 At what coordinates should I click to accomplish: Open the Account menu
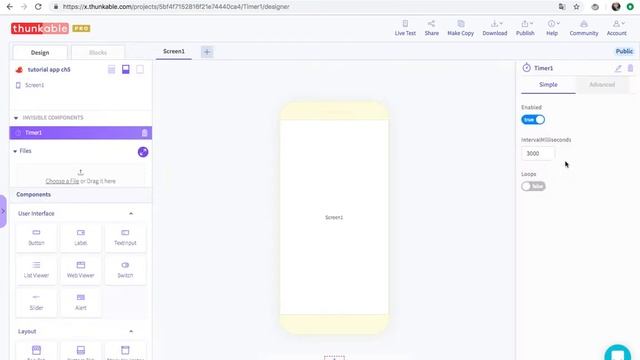click(x=616, y=28)
